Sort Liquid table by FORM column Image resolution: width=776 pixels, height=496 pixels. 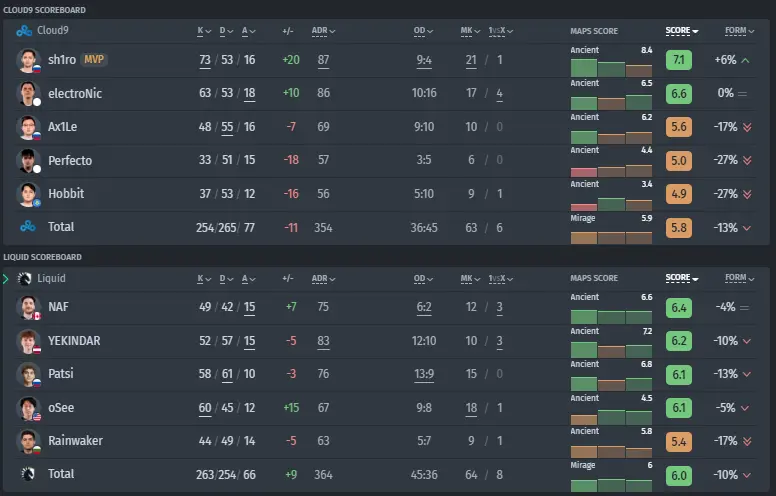click(x=739, y=278)
